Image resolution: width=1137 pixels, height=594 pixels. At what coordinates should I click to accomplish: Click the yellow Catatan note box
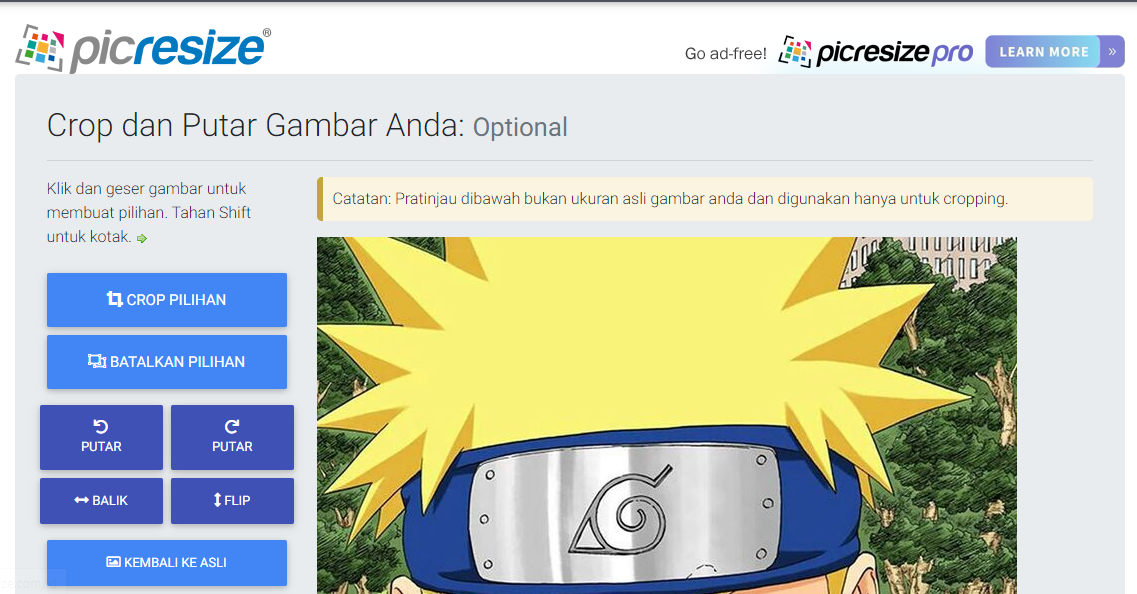coord(705,199)
